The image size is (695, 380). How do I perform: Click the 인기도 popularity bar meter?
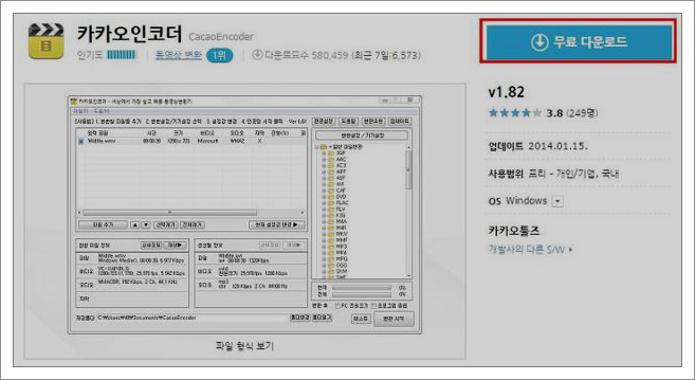click(x=121, y=55)
